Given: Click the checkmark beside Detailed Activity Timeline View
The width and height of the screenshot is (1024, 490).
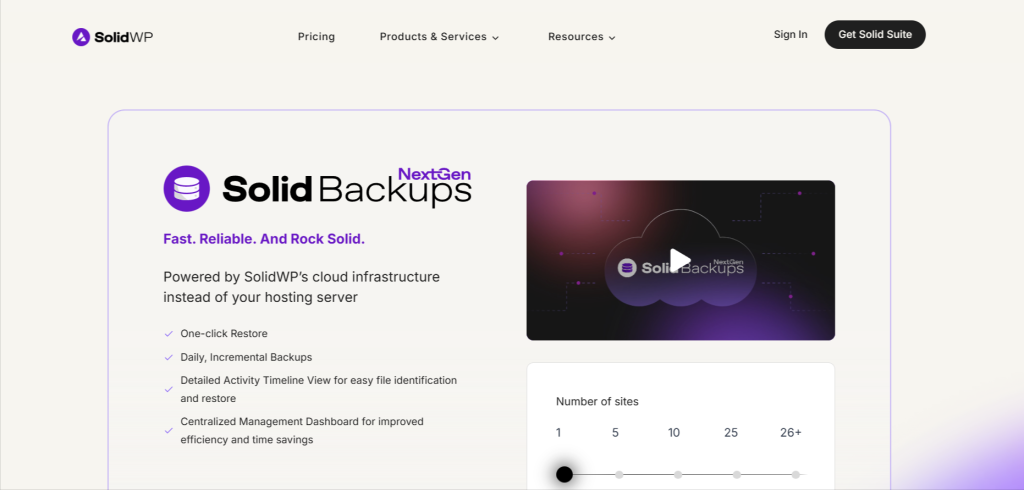Looking at the screenshot, I should [168, 389].
